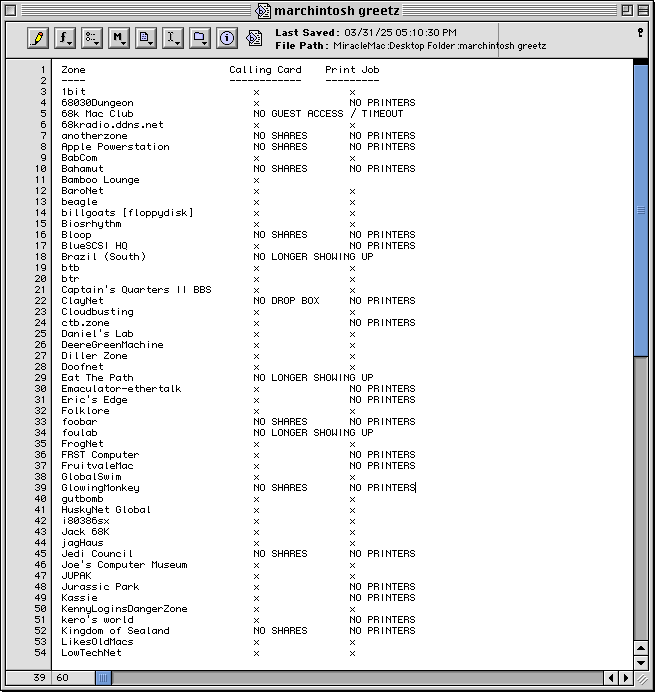Click 'HuskyNet Global' text

(x=106, y=510)
